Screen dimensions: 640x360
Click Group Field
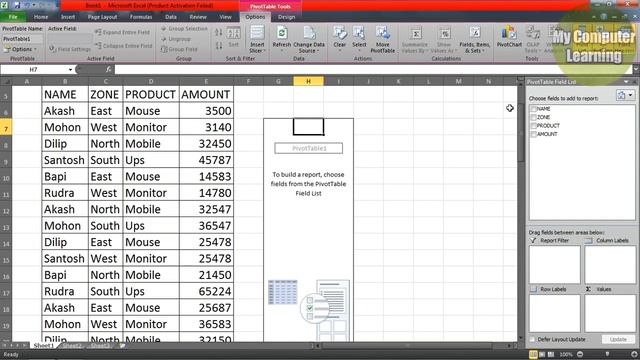[179, 49]
